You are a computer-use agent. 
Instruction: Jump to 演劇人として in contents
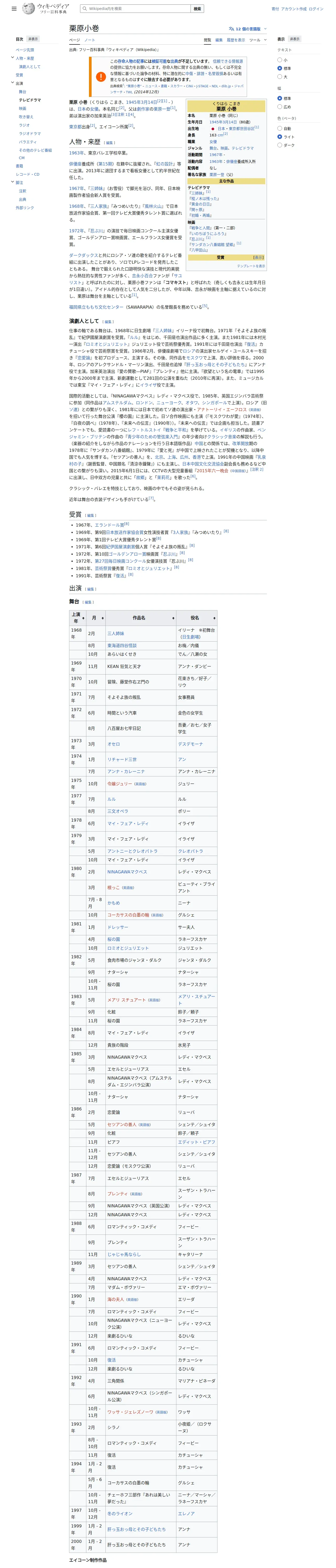pyautogui.click(x=30, y=66)
